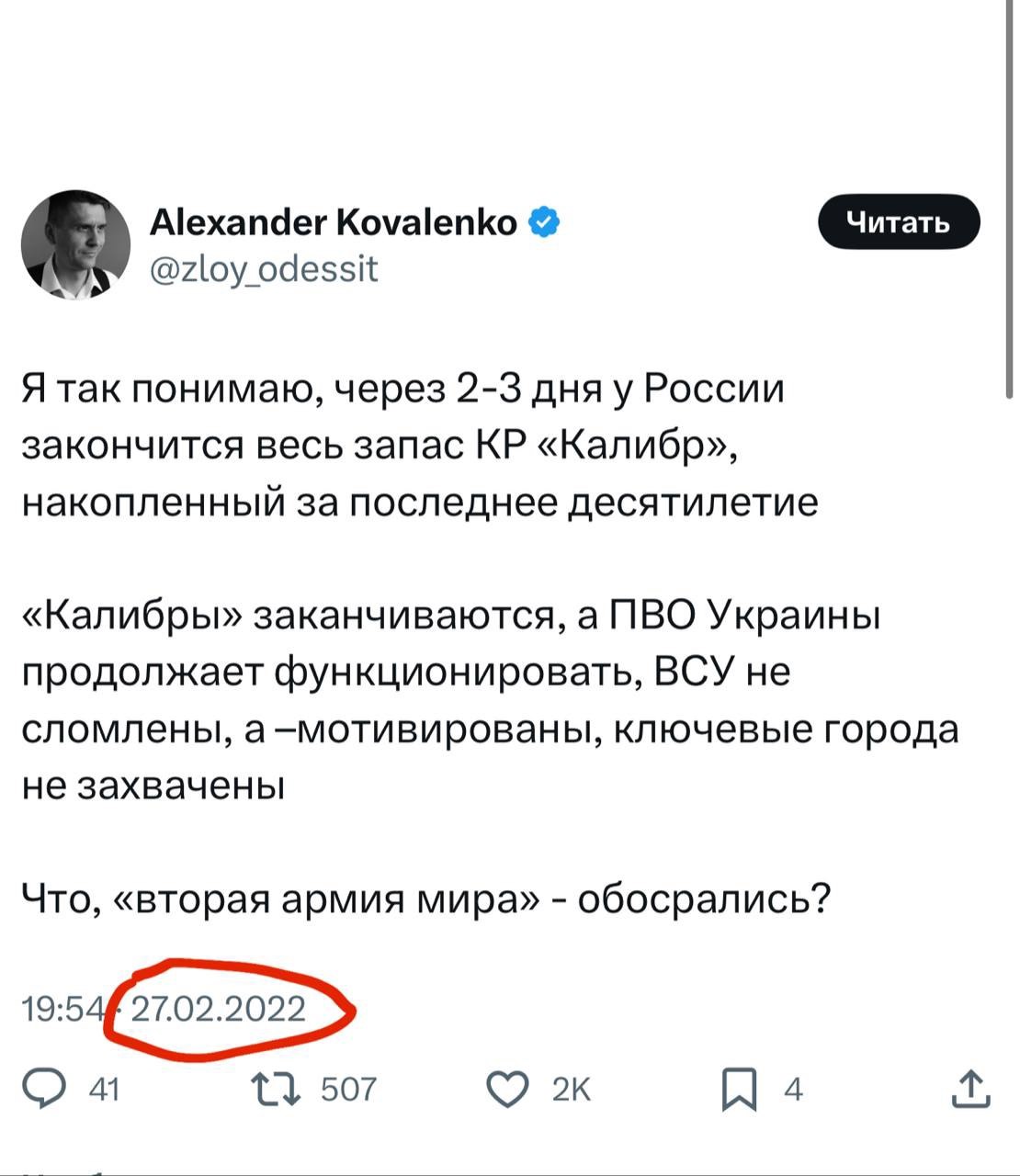
Task: Click the 19:54 timestamp
Action: [x=62, y=1009]
